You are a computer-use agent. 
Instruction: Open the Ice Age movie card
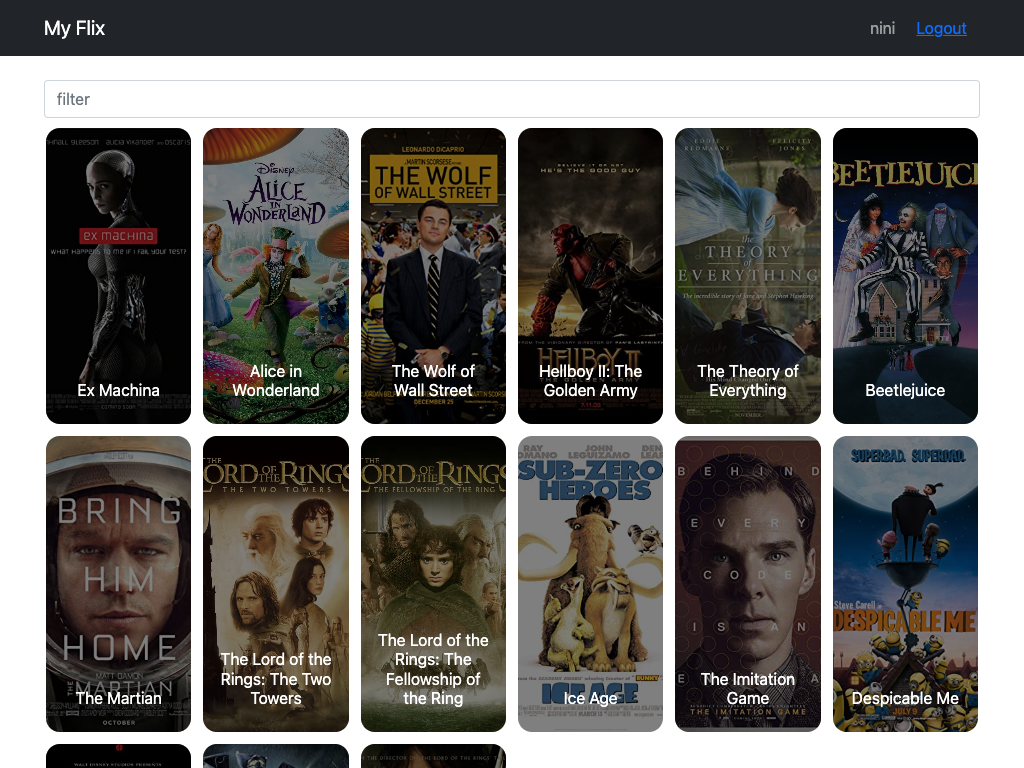point(590,583)
